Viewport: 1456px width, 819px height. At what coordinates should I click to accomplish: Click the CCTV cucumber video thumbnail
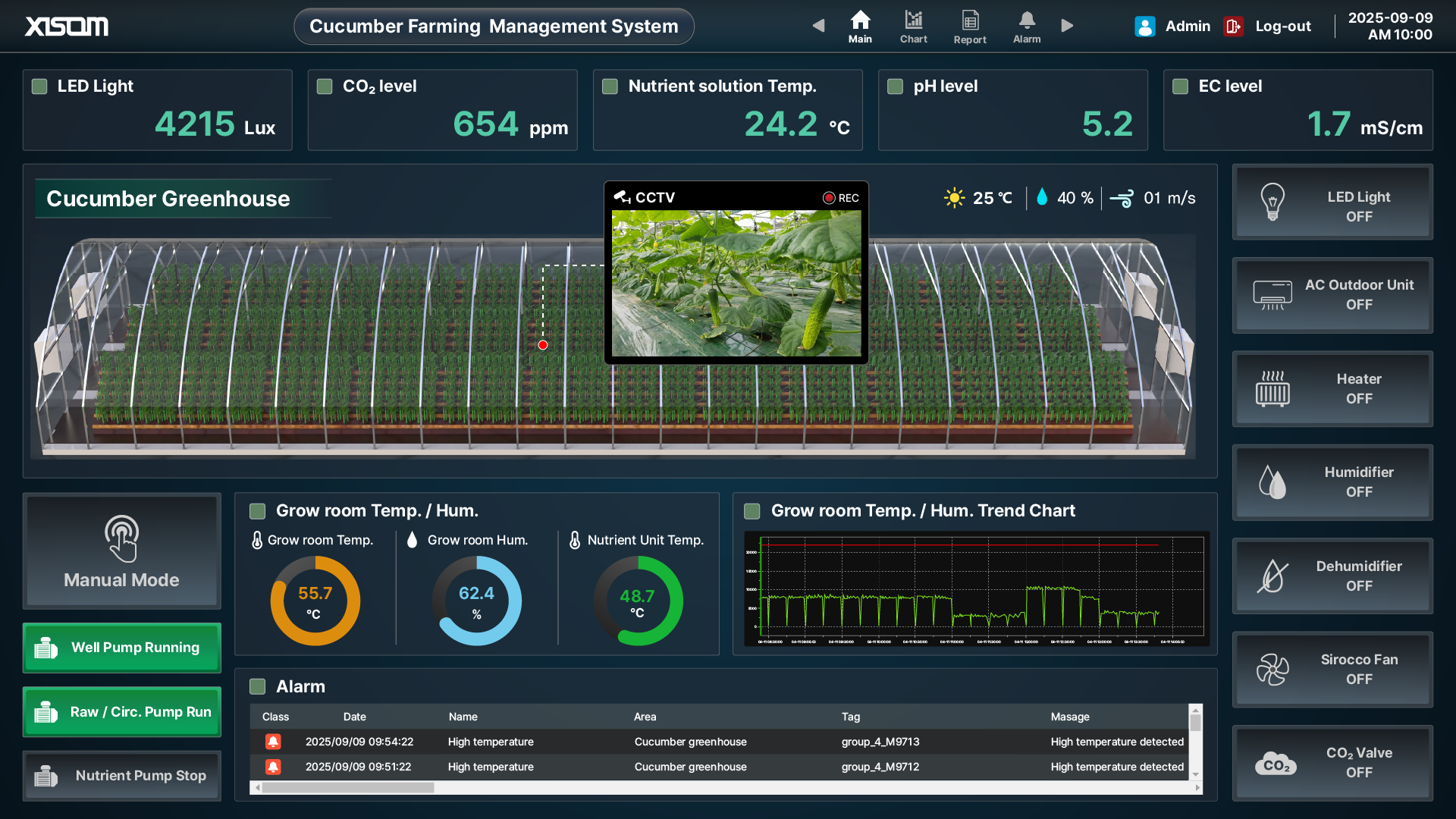(x=736, y=283)
